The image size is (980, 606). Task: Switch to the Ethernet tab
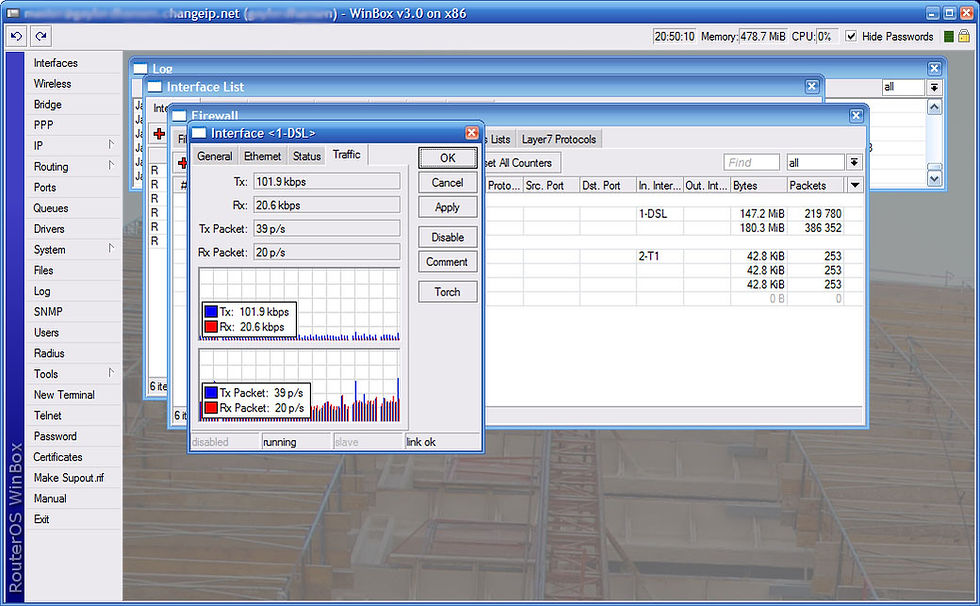pyautogui.click(x=262, y=156)
